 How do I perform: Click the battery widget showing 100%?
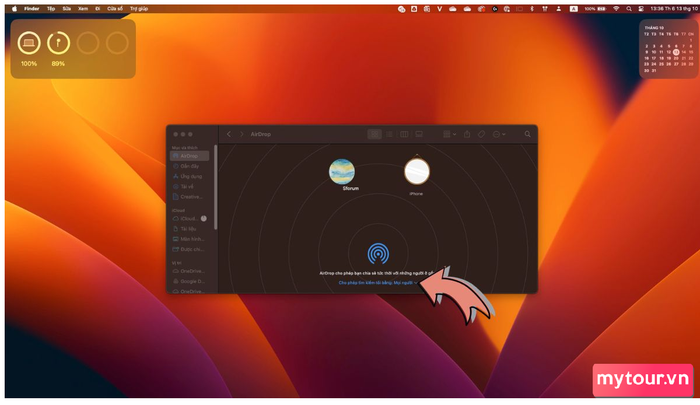[29, 44]
